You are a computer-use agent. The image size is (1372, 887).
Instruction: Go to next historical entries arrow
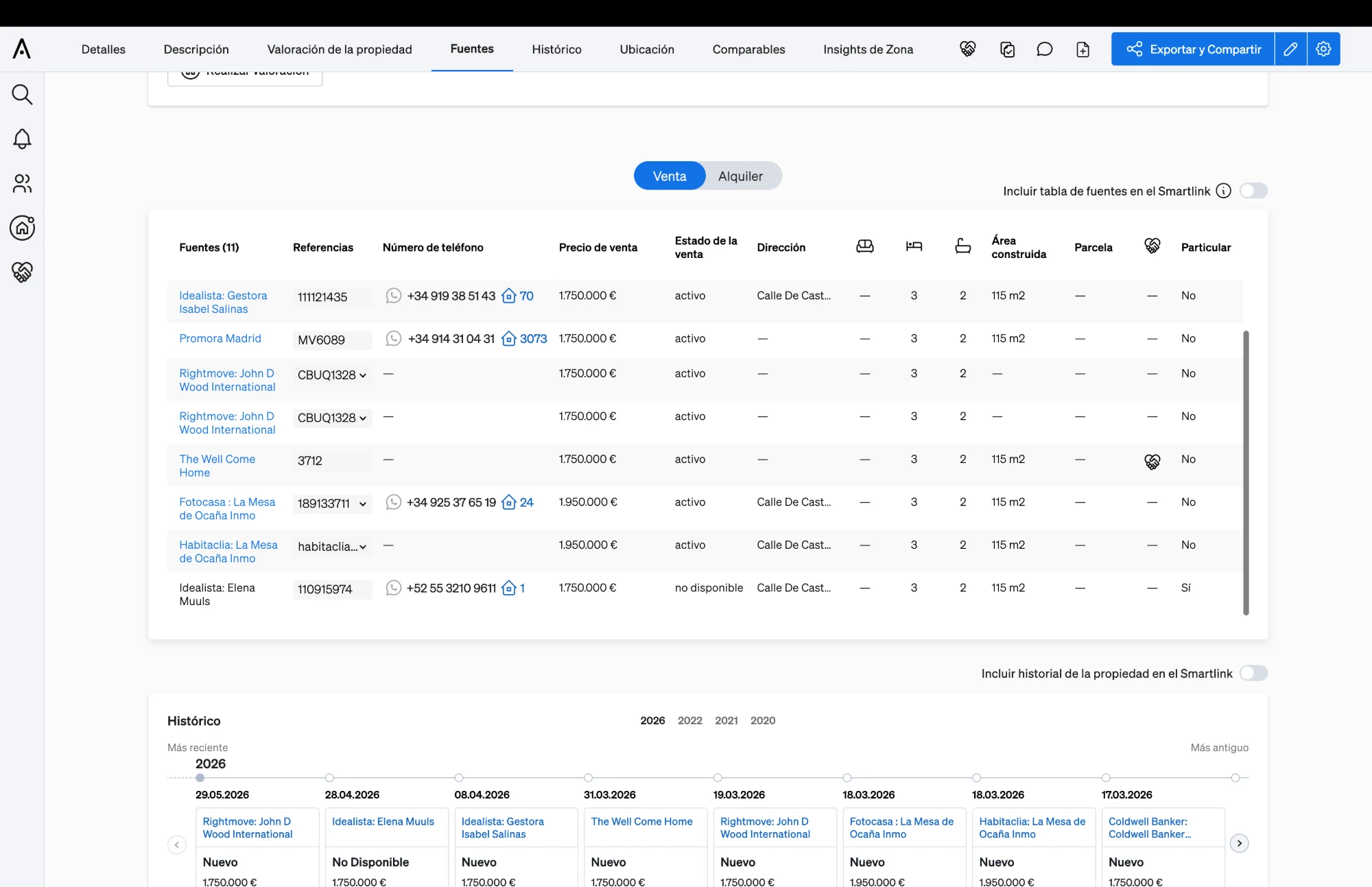click(x=1239, y=843)
